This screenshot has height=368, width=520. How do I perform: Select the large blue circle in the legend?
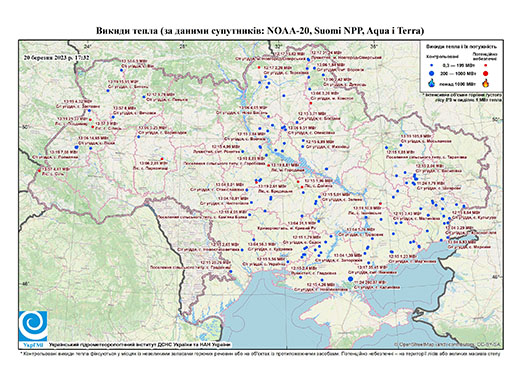coord(432,73)
